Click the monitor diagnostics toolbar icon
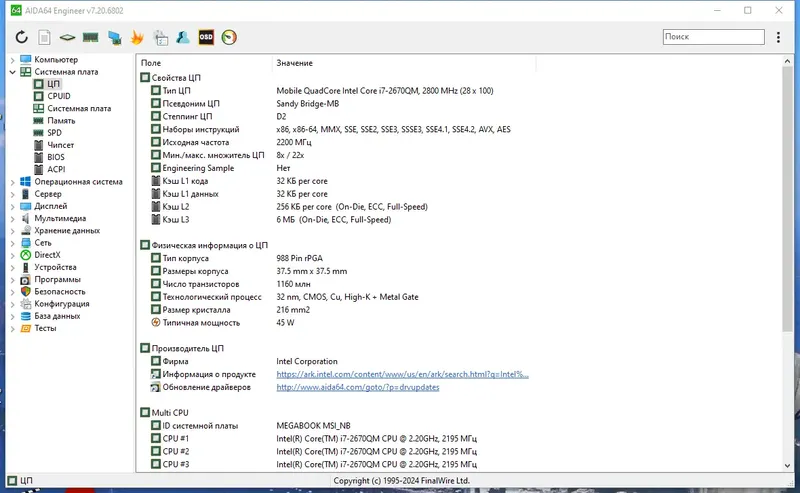This screenshot has height=493, width=800. click(114, 37)
